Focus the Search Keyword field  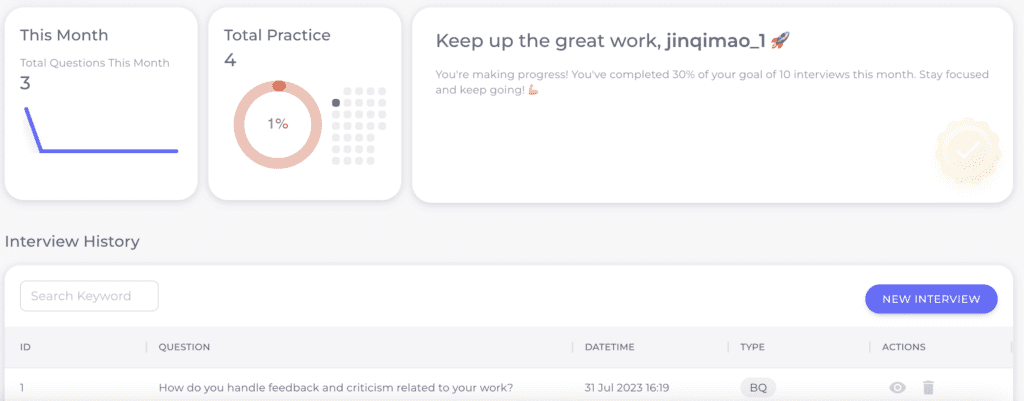click(89, 296)
